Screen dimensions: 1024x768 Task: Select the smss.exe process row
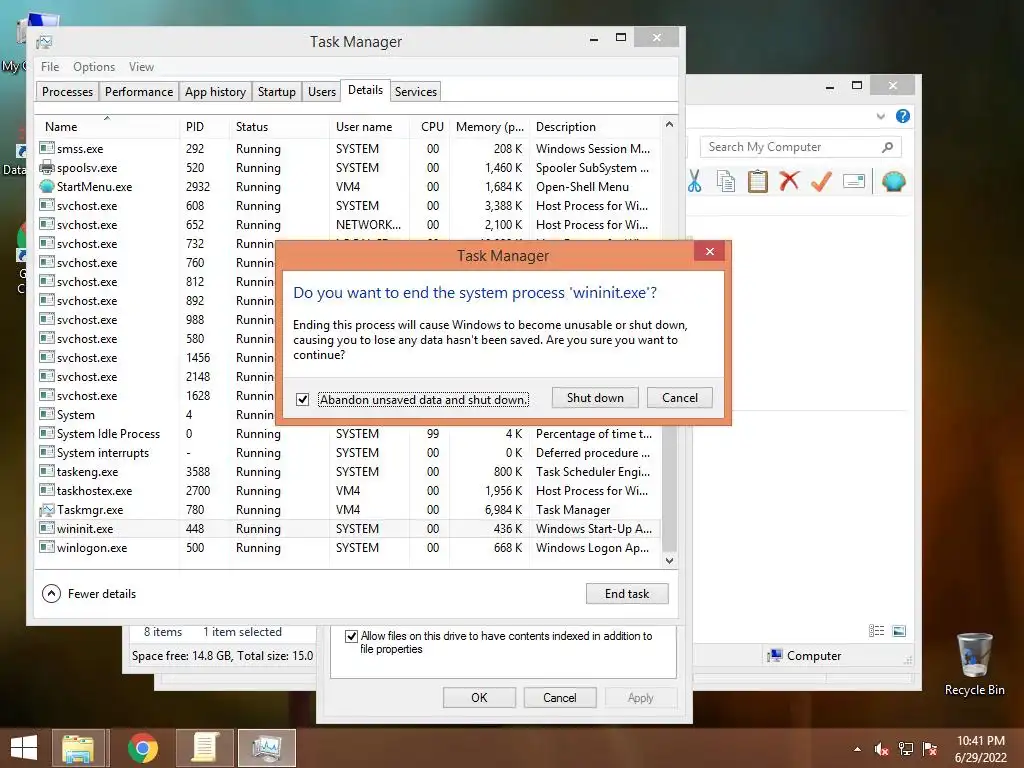pos(349,148)
